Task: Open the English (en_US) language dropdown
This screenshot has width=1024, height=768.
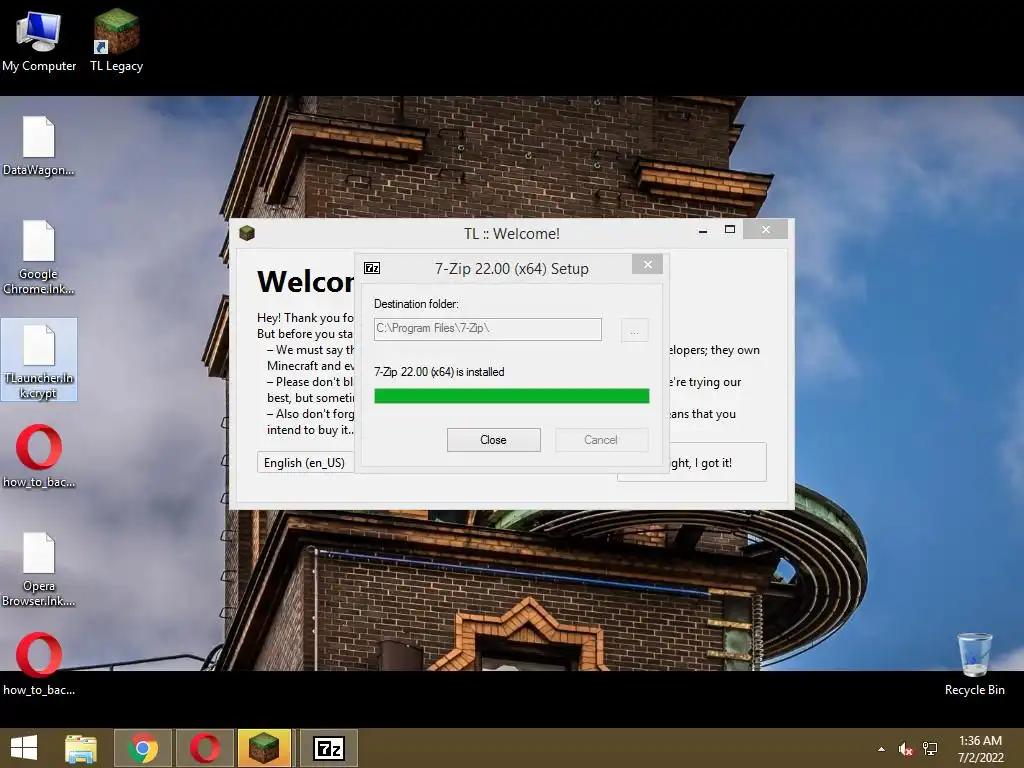Action: (306, 462)
